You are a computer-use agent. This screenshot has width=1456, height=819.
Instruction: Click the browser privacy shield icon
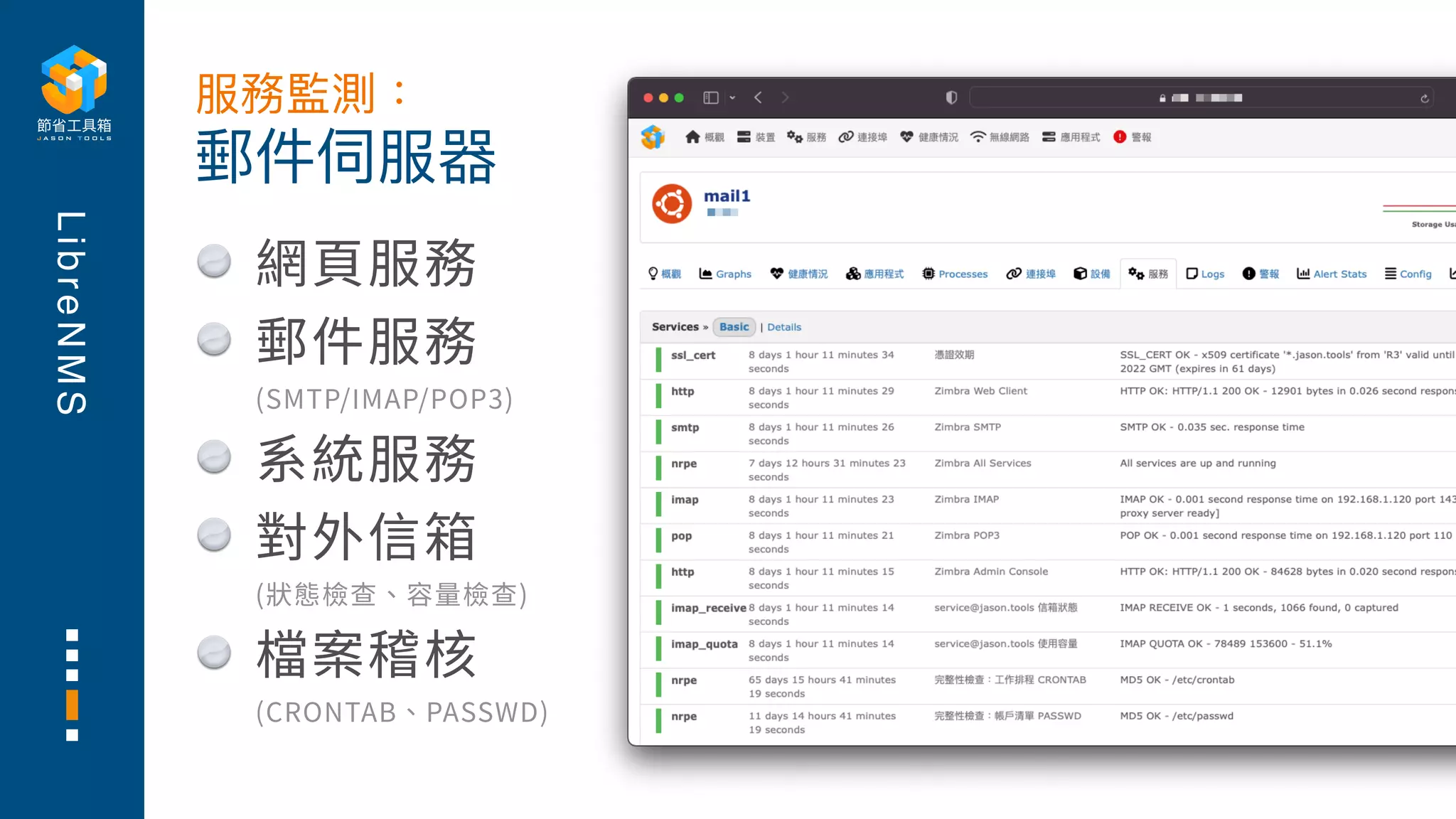click(x=951, y=97)
